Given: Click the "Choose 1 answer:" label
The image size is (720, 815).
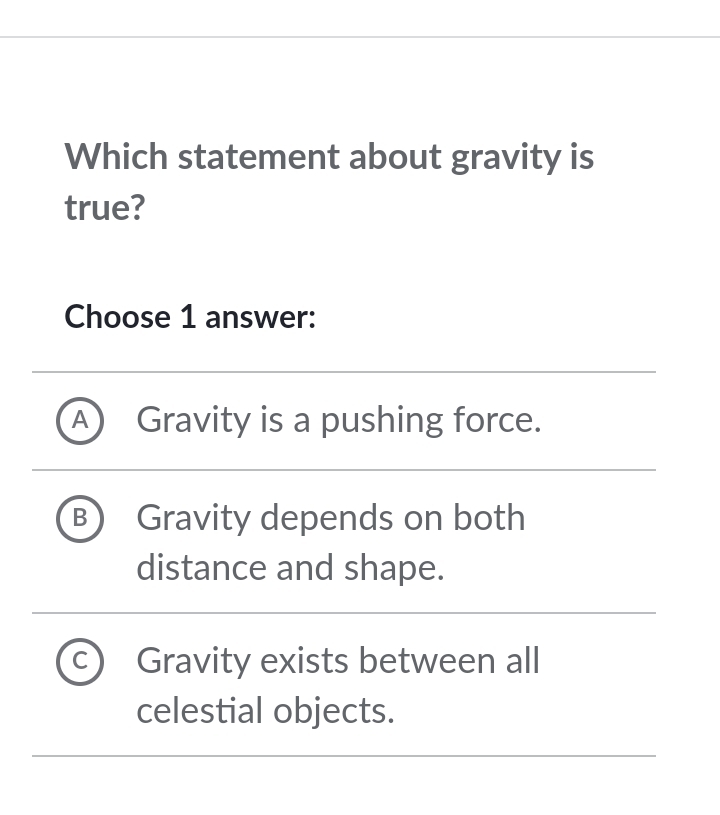Looking at the screenshot, I should point(190,317).
